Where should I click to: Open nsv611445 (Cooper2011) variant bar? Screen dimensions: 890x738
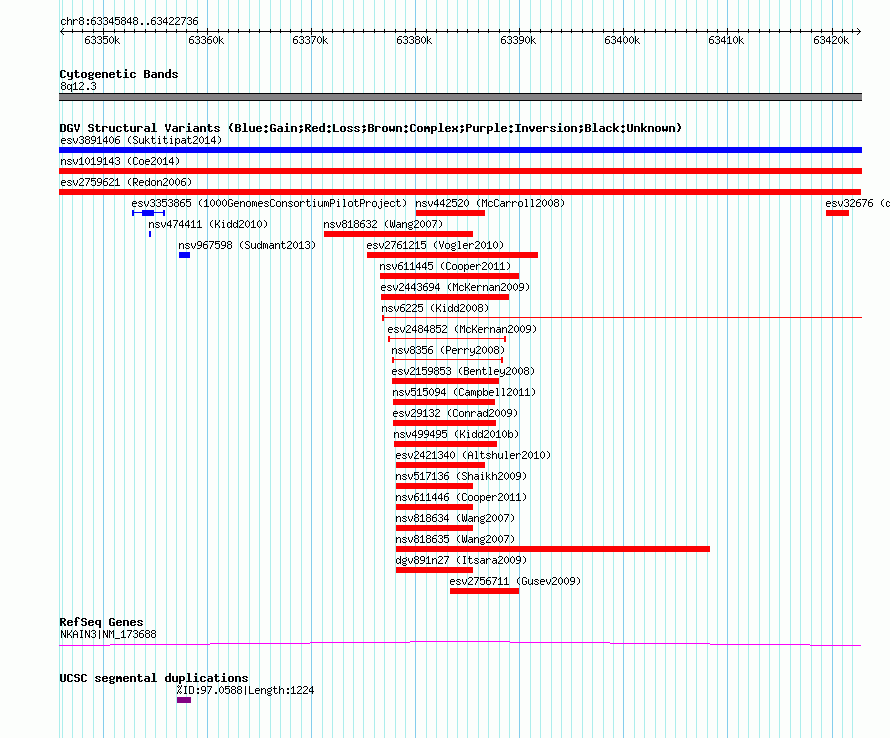coord(450,276)
